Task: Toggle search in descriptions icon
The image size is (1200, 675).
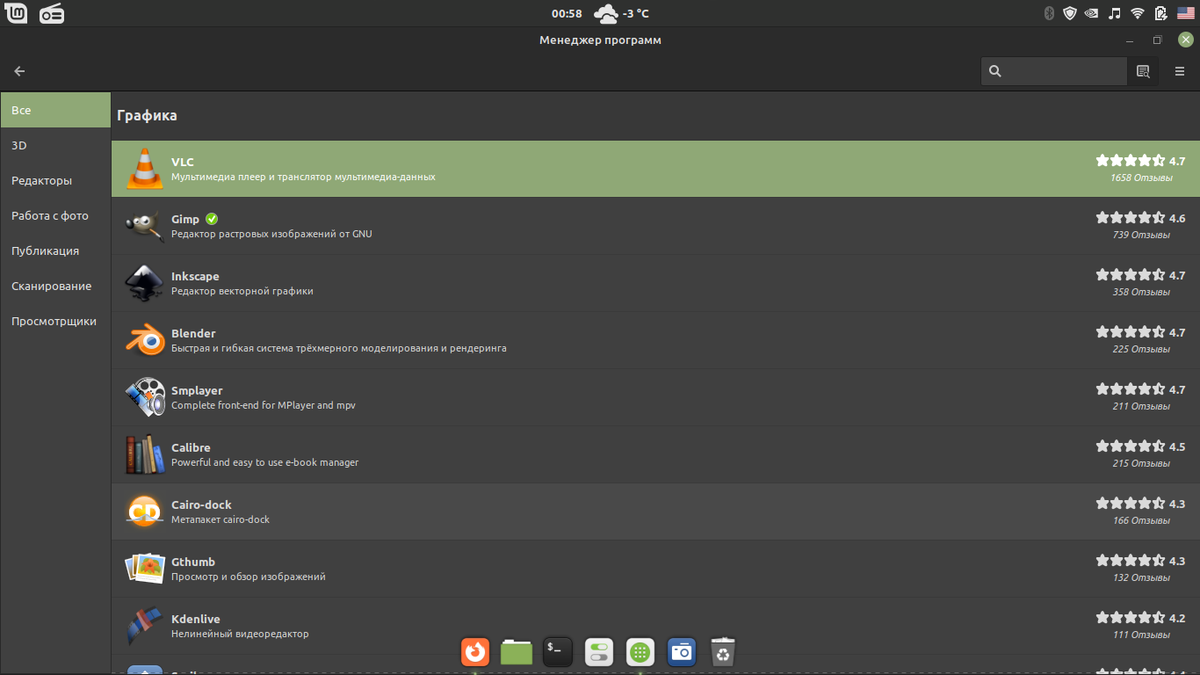Action: click(x=1143, y=71)
